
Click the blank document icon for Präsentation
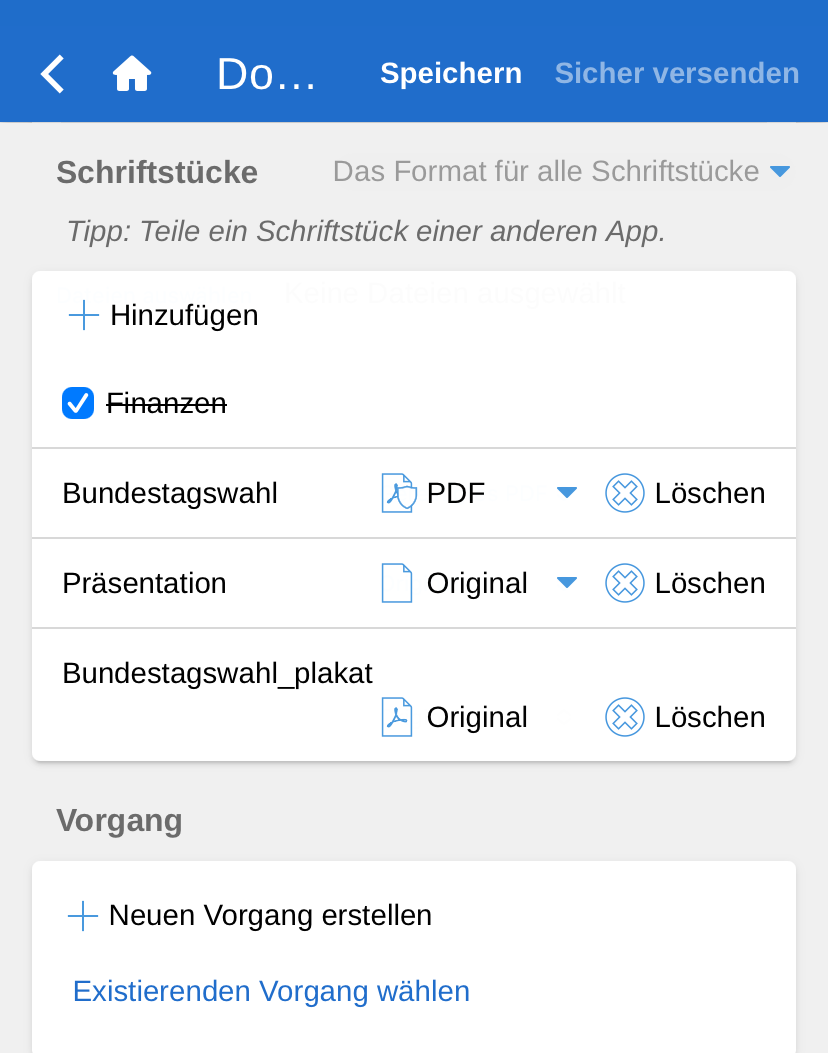pos(397,583)
